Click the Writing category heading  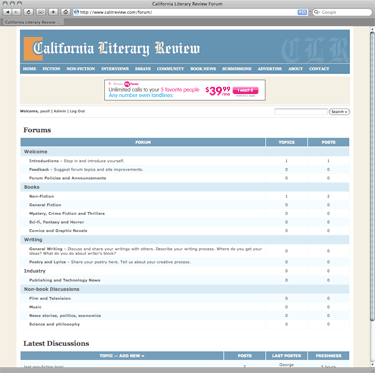point(33,240)
